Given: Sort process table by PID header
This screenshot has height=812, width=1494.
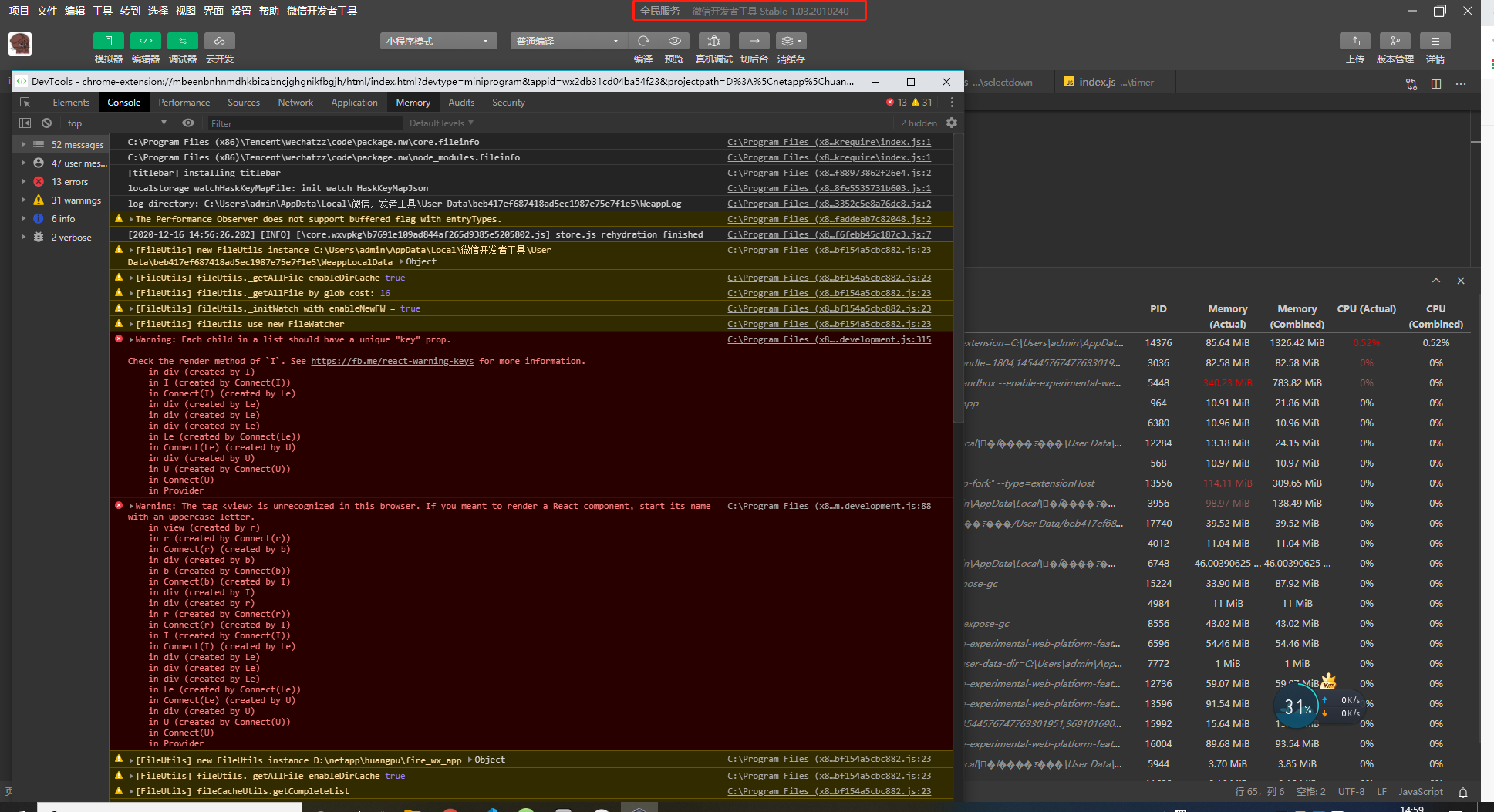Looking at the screenshot, I should pyautogui.click(x=1158, y=309).
